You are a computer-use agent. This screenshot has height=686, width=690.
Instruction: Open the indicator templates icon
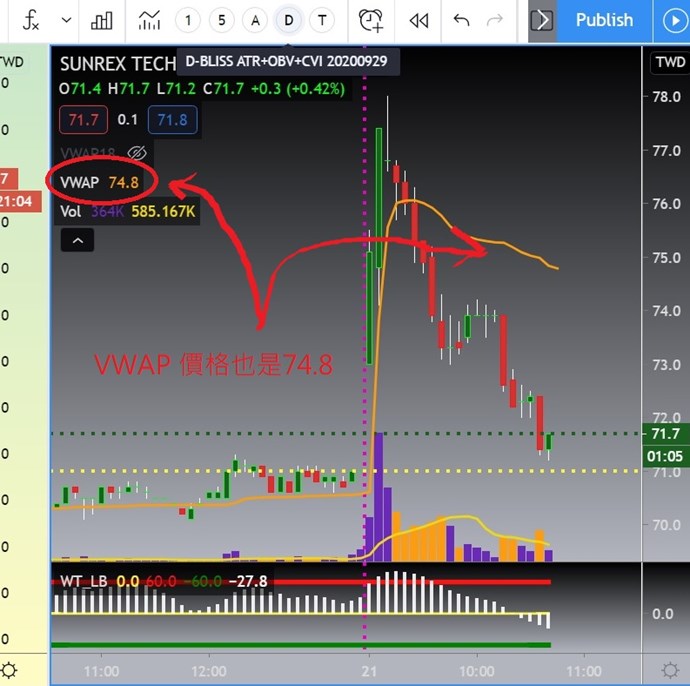(x=149, y=20)
